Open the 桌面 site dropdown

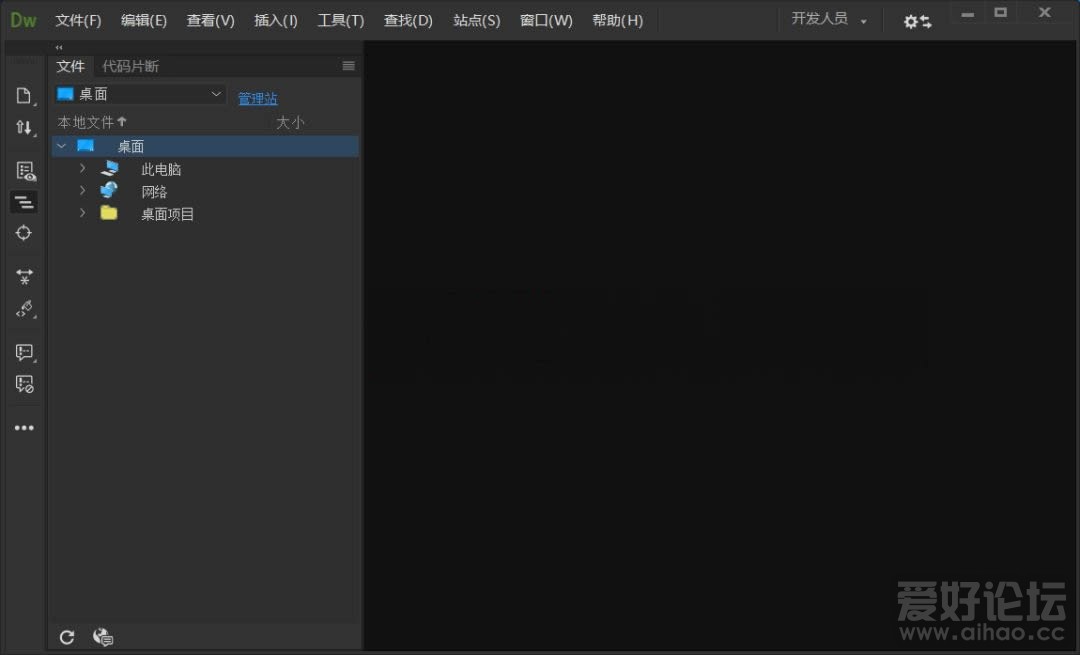pos(140,94)
